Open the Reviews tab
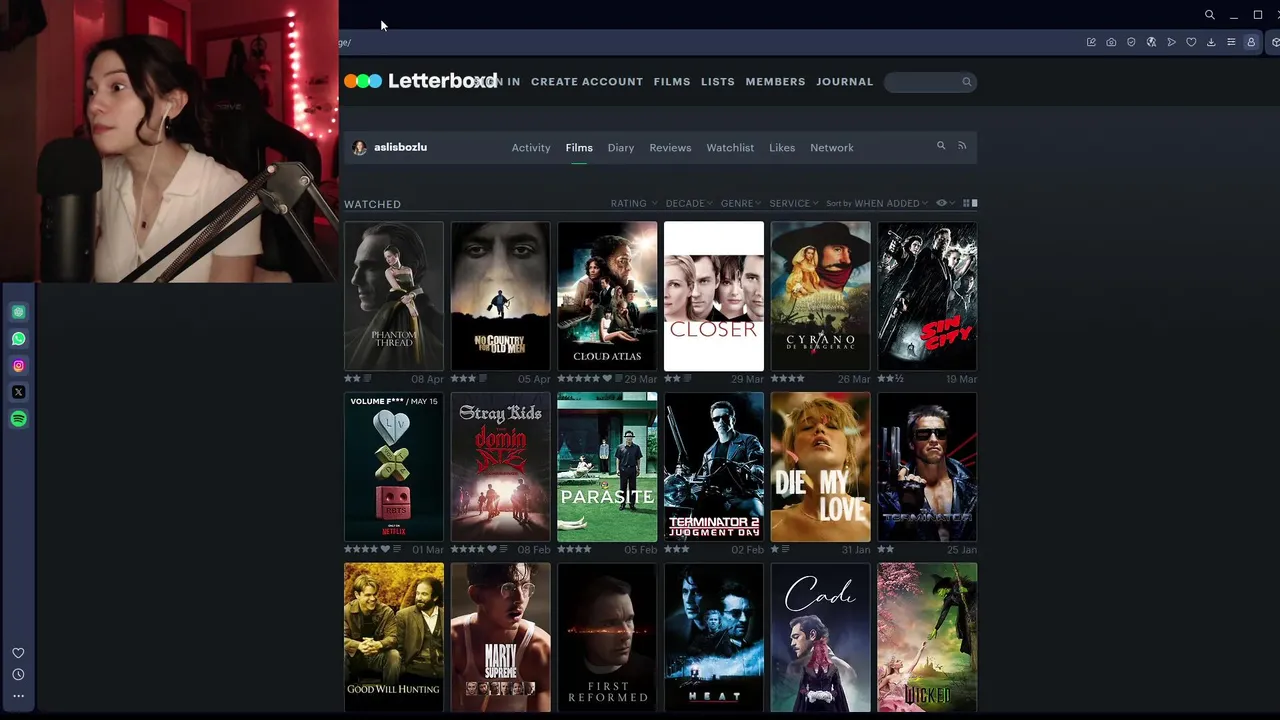The width and height of the screenshot is (1280, 720). 670,148
